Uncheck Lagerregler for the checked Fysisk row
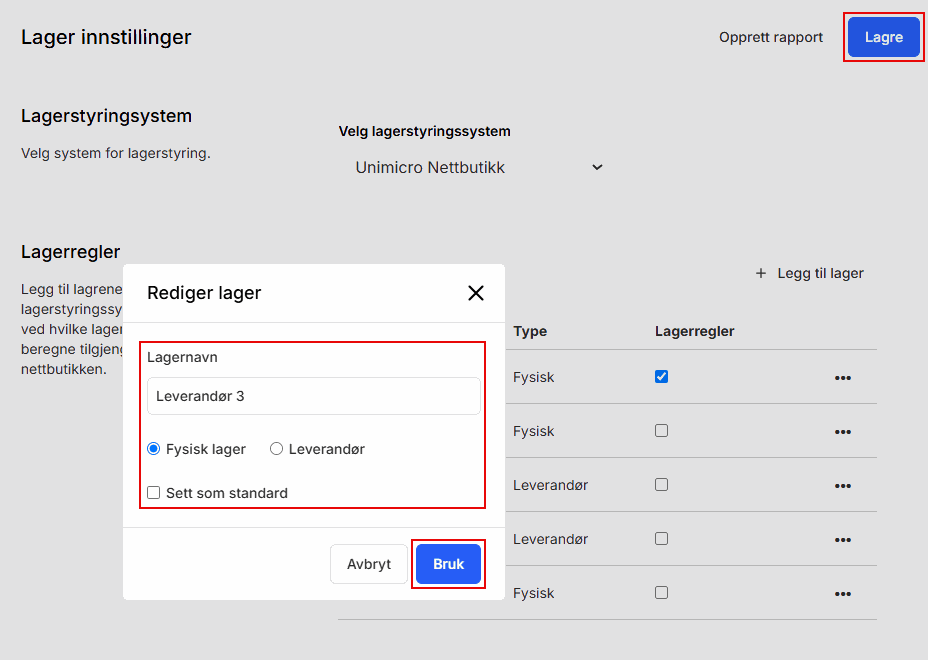 tap(661, 377)
